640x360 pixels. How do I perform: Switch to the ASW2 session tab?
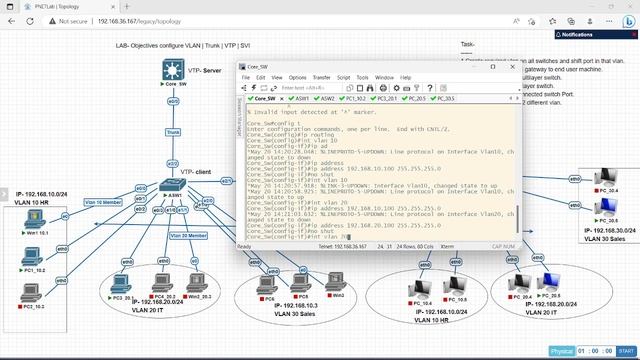pyautogui.click(x=325, y=98)
